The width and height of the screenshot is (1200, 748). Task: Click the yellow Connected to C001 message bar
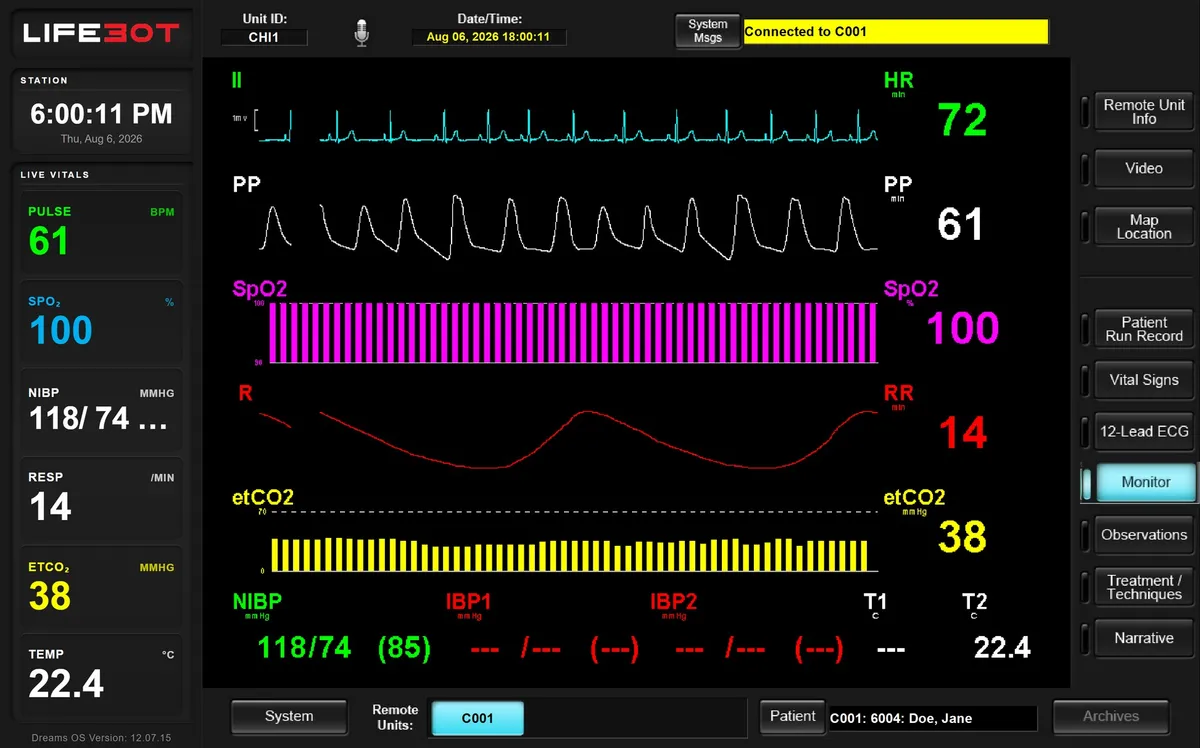point(896,32)
